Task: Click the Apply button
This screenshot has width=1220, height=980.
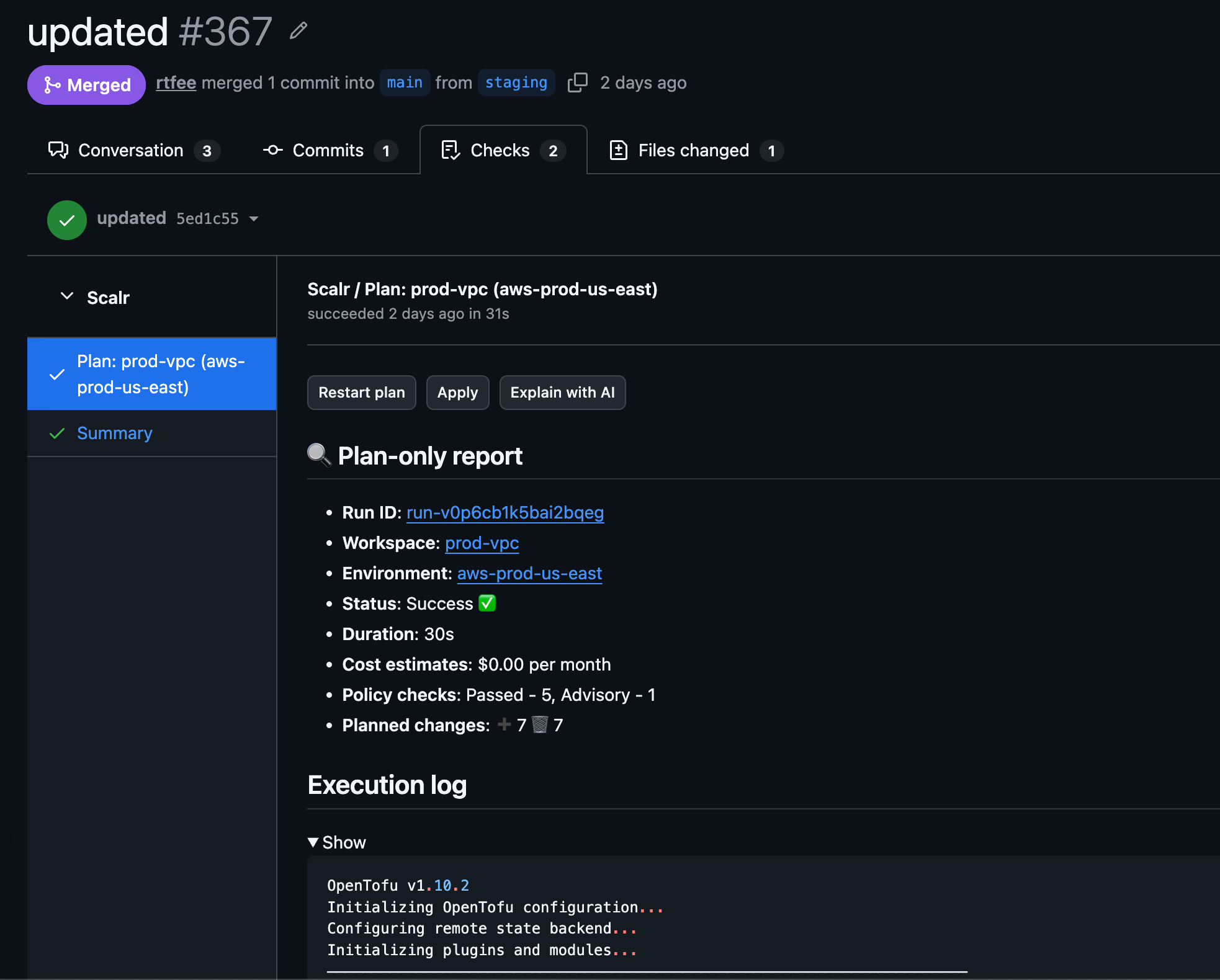Action: (x=457, y=393)
